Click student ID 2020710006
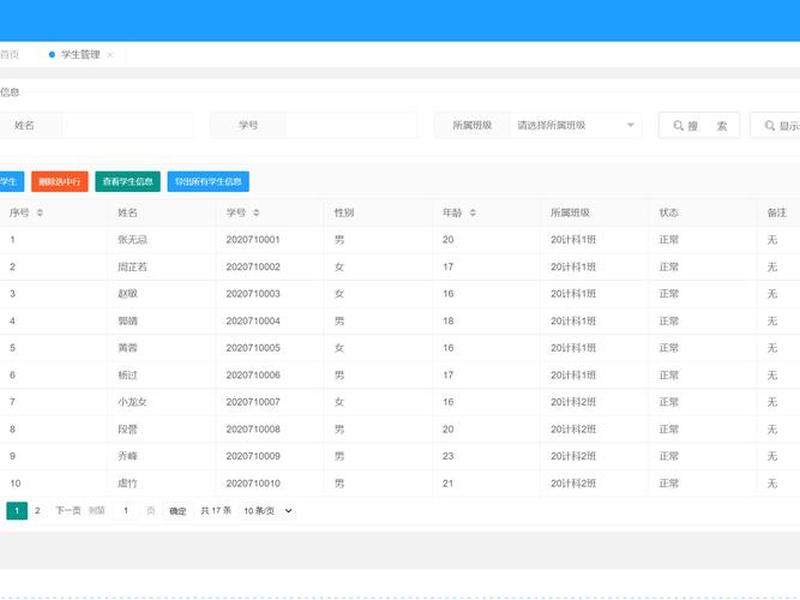This screenshot has width=800, height=600. click(253, 375)
